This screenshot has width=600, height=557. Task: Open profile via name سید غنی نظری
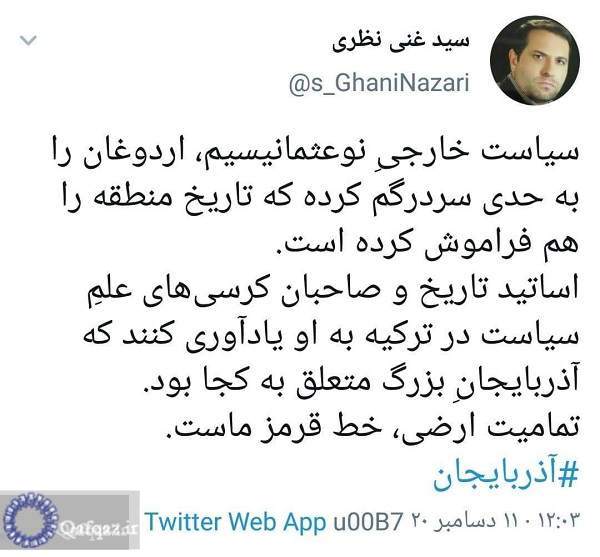pyautogui.click(x=401, y=43)
